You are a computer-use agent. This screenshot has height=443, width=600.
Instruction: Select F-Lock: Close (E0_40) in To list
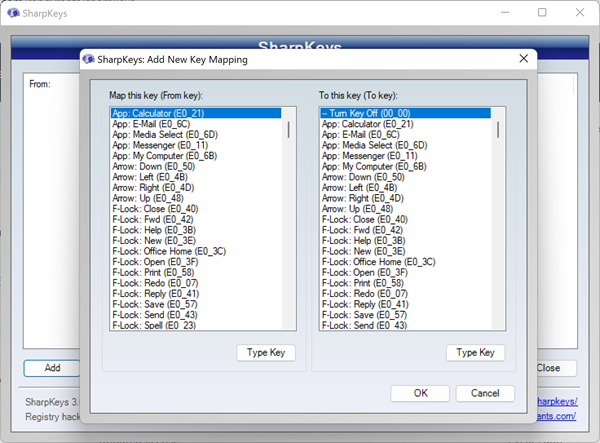pos(406,220)
